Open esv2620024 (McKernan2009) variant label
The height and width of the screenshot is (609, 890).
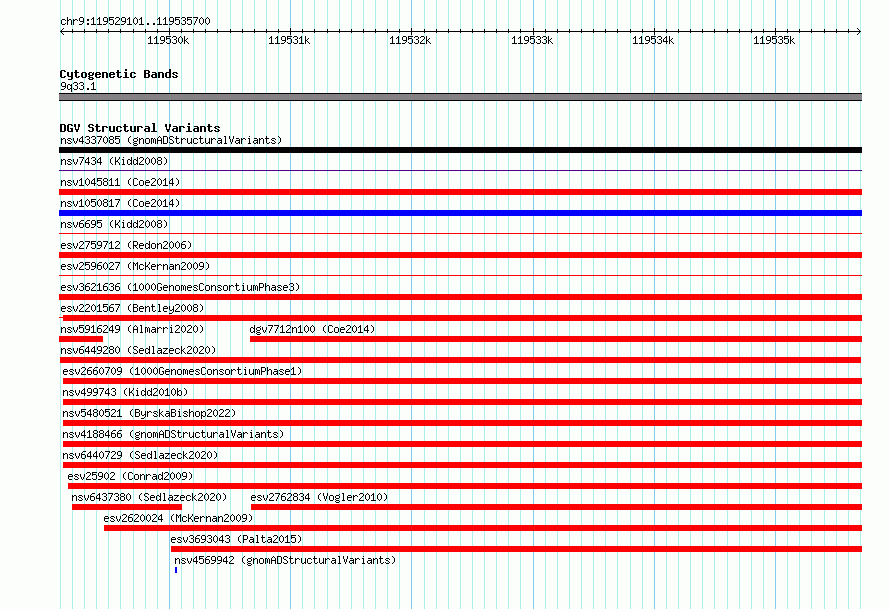(x=178, y=518)
